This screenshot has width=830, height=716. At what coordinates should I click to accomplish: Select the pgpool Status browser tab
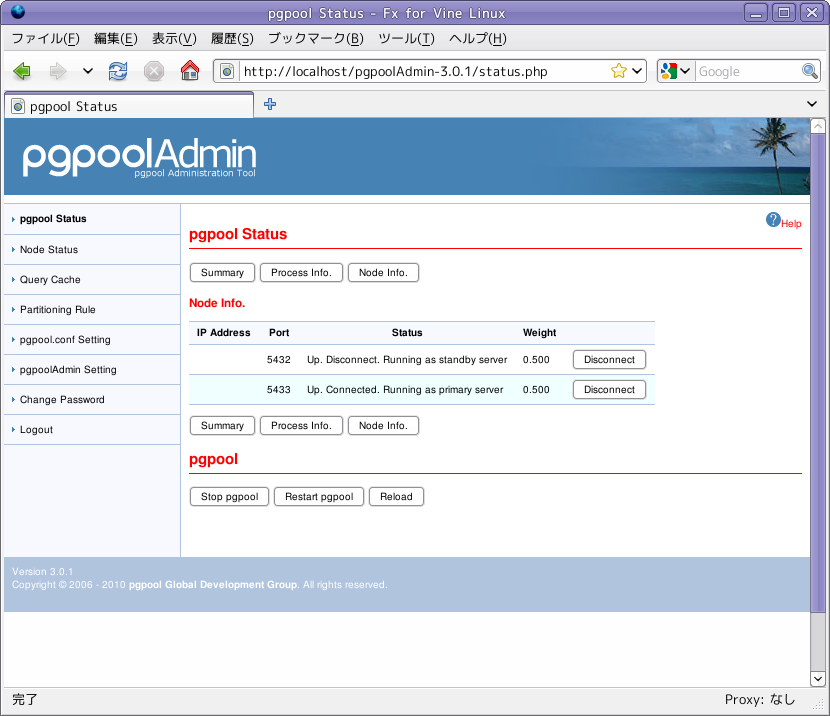128,106
